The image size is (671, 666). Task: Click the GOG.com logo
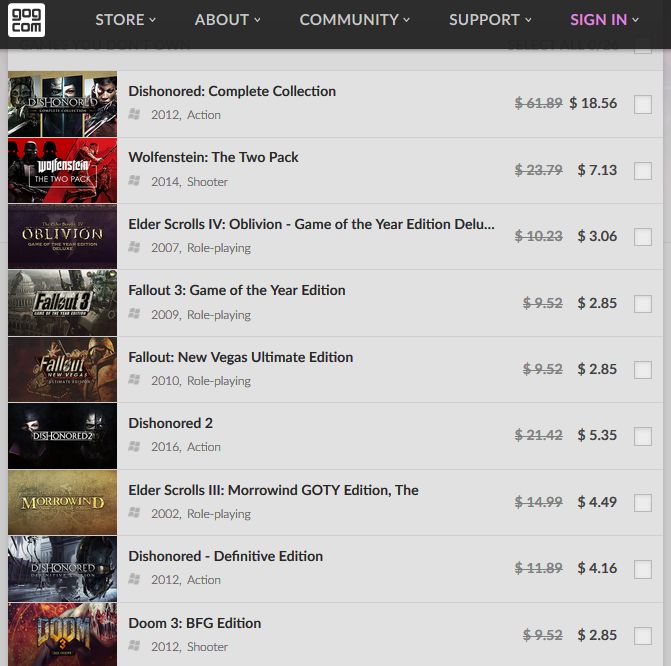[26, 20]
